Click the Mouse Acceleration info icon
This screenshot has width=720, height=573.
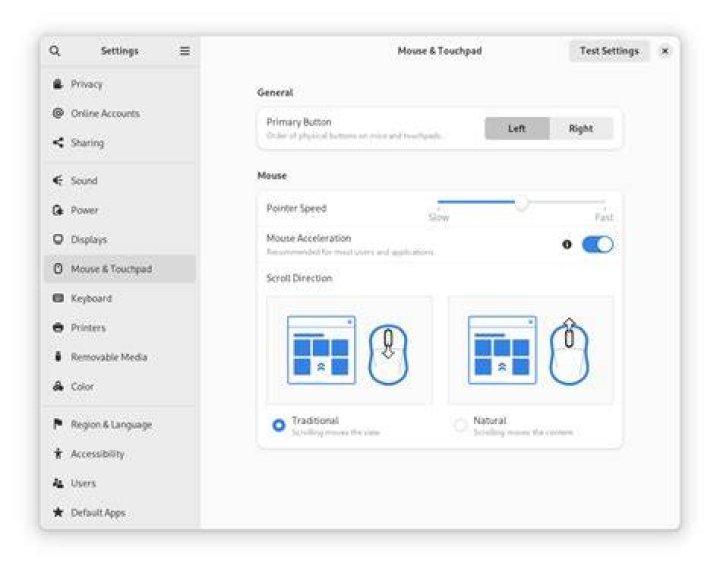(x=567, y=244)
